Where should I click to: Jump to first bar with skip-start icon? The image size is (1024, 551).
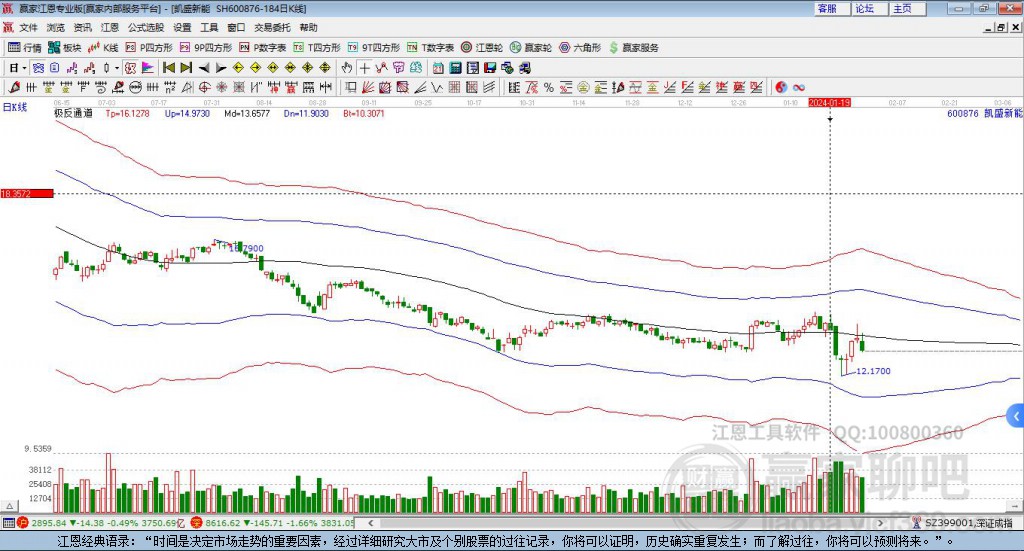coord(168,68)
